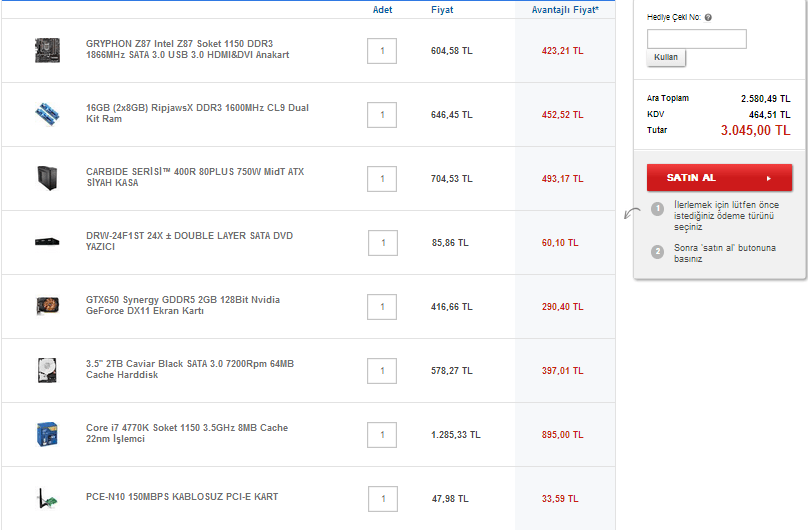
Task: Edit quantity field for CARBIDE 400R case
Action: point(382,179)
